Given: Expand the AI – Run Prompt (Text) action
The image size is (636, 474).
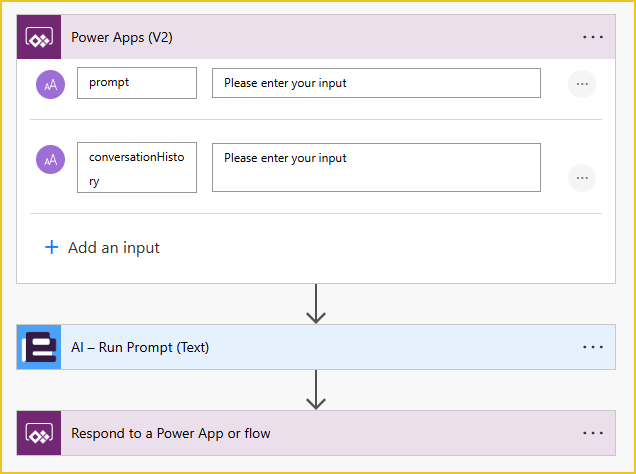Looking at the screenshot, I should click(x=300, y=347).
